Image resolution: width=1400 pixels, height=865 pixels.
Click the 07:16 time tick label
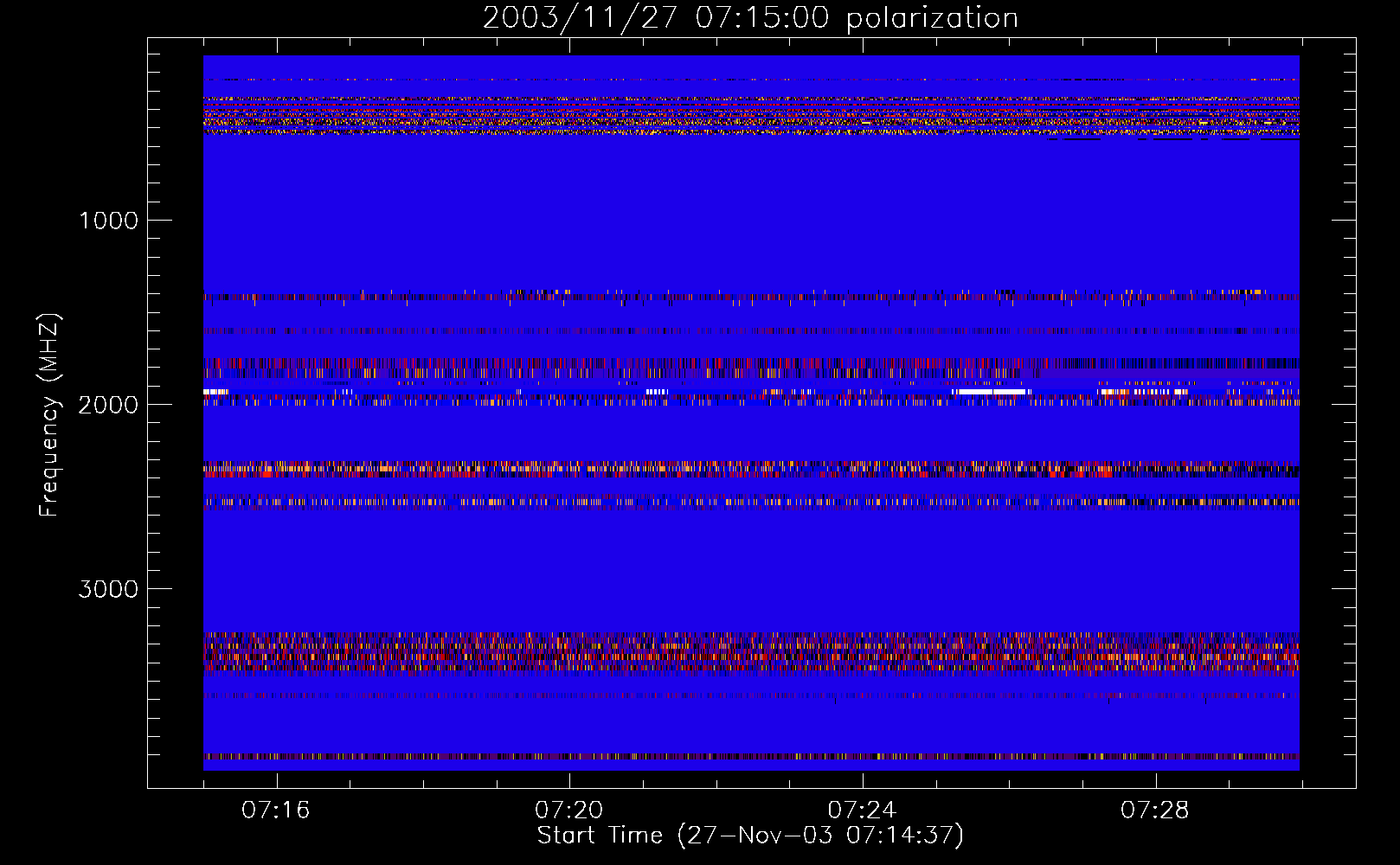coord(276,811)
